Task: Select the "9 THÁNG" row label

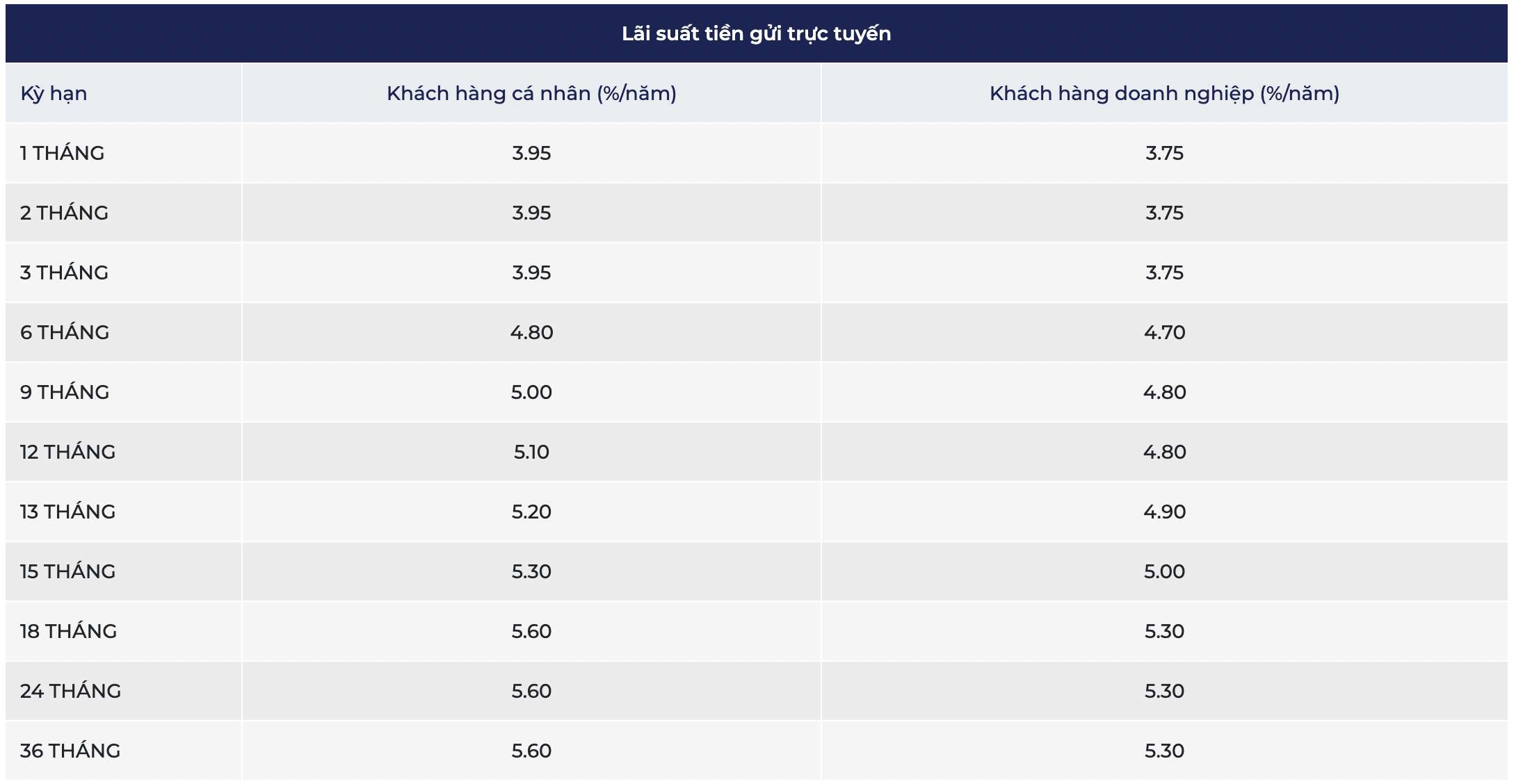Action: [x=65, y=392]
